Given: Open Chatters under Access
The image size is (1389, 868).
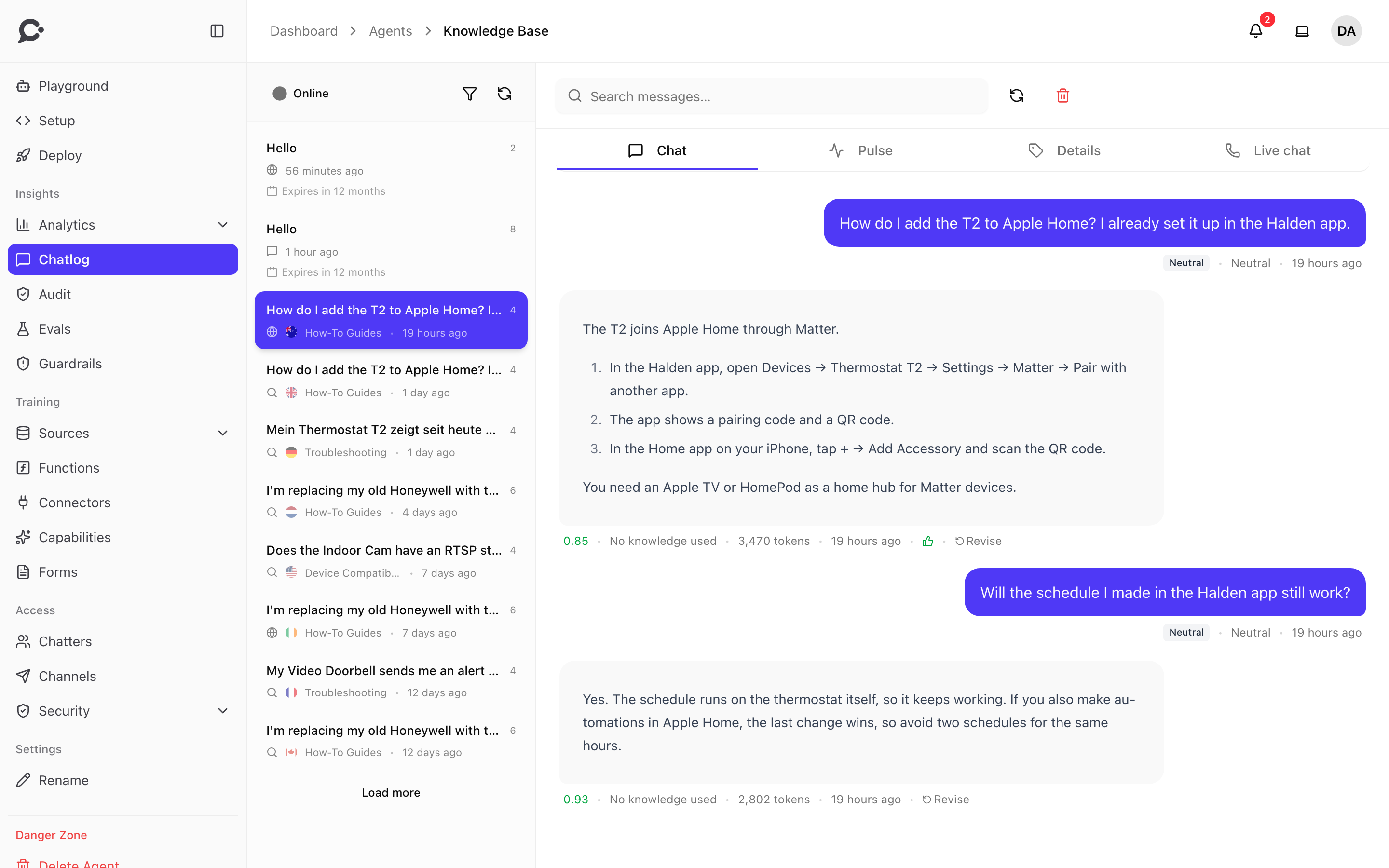Looking at the screenshot, I should 123,642.
